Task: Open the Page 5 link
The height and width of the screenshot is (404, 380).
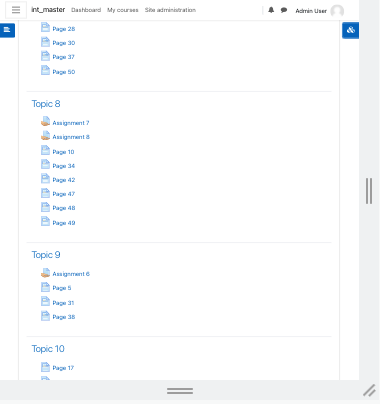Action: (62, 288)
